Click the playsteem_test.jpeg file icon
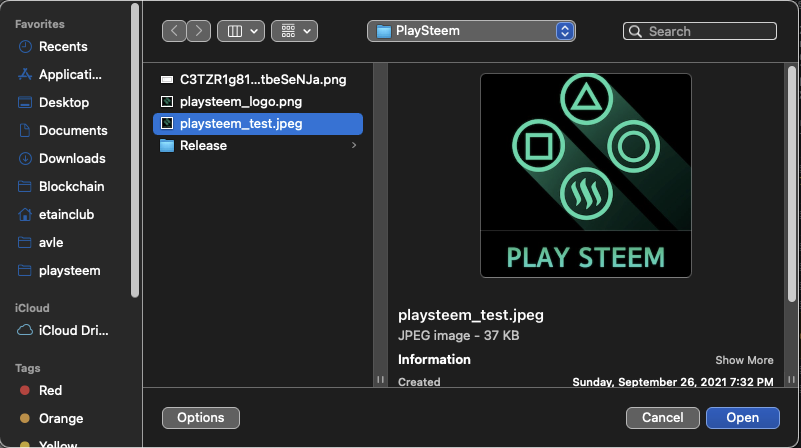The height and width of the screenshot is (448, 801). click(x=167, y=124)
